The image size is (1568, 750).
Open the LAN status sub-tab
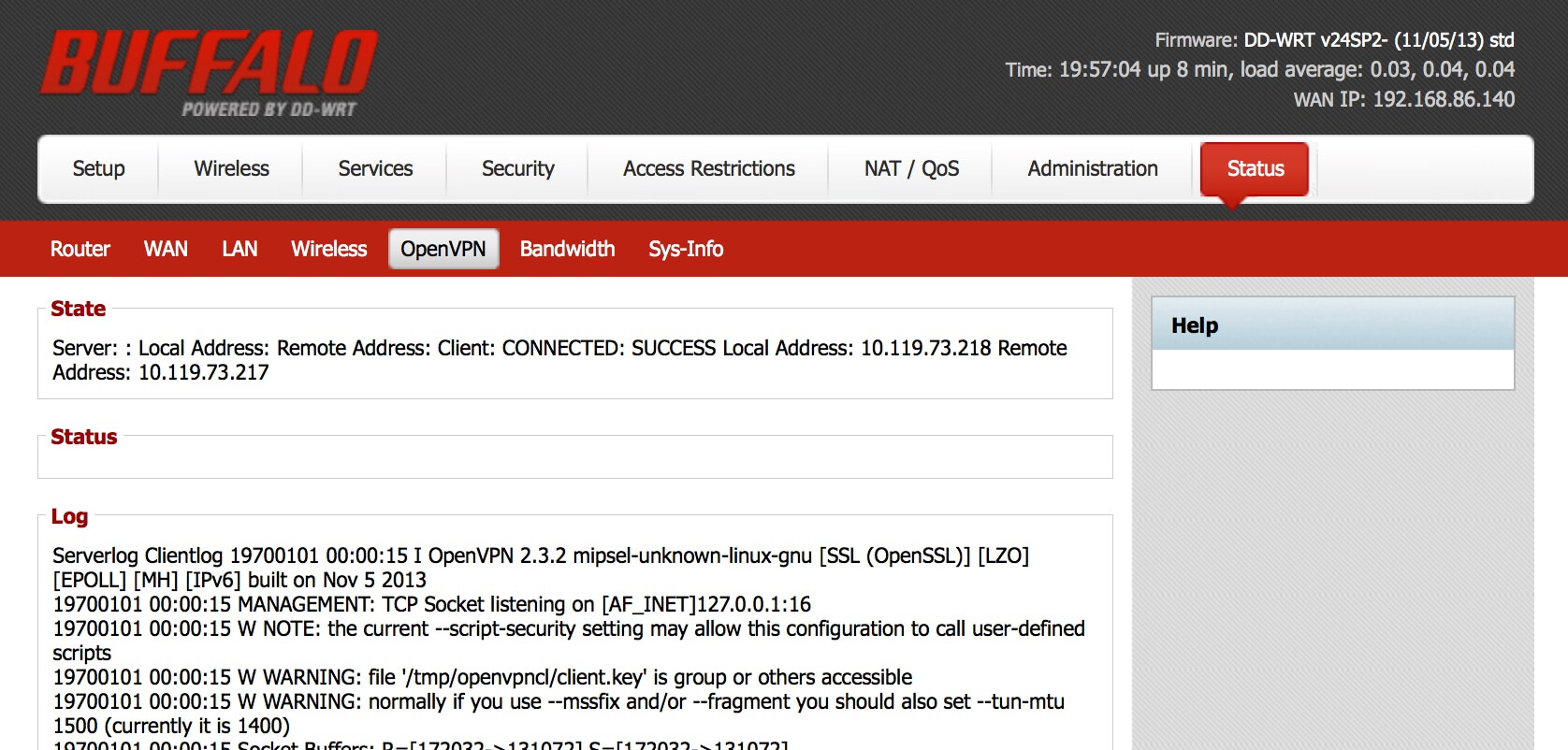click(x=240, y=249)
